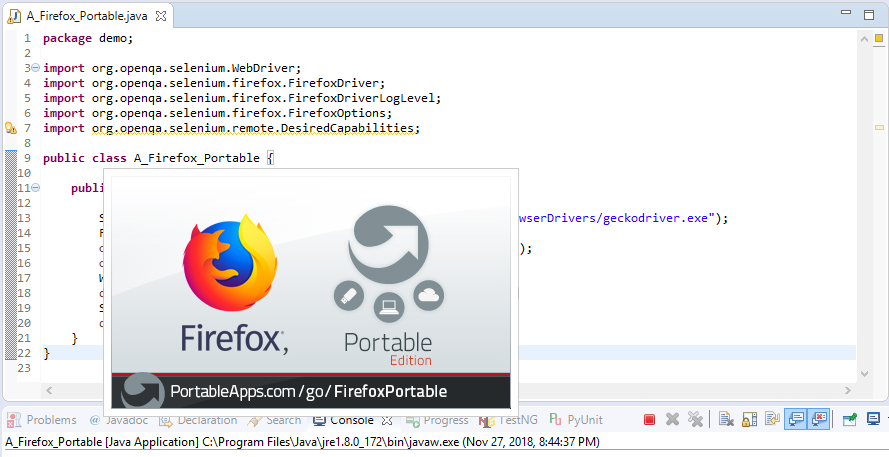Maximize the editor area
Screen dimensions: 889x457
pos(873,15)
